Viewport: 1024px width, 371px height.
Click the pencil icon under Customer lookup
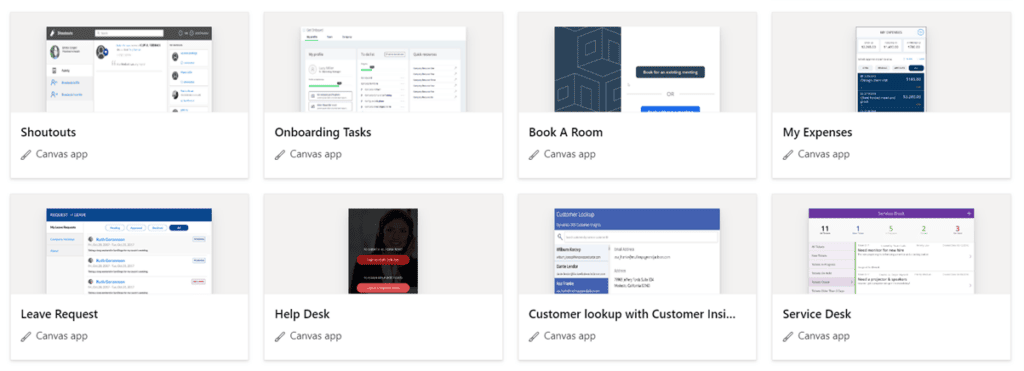[x=534, y=336]
